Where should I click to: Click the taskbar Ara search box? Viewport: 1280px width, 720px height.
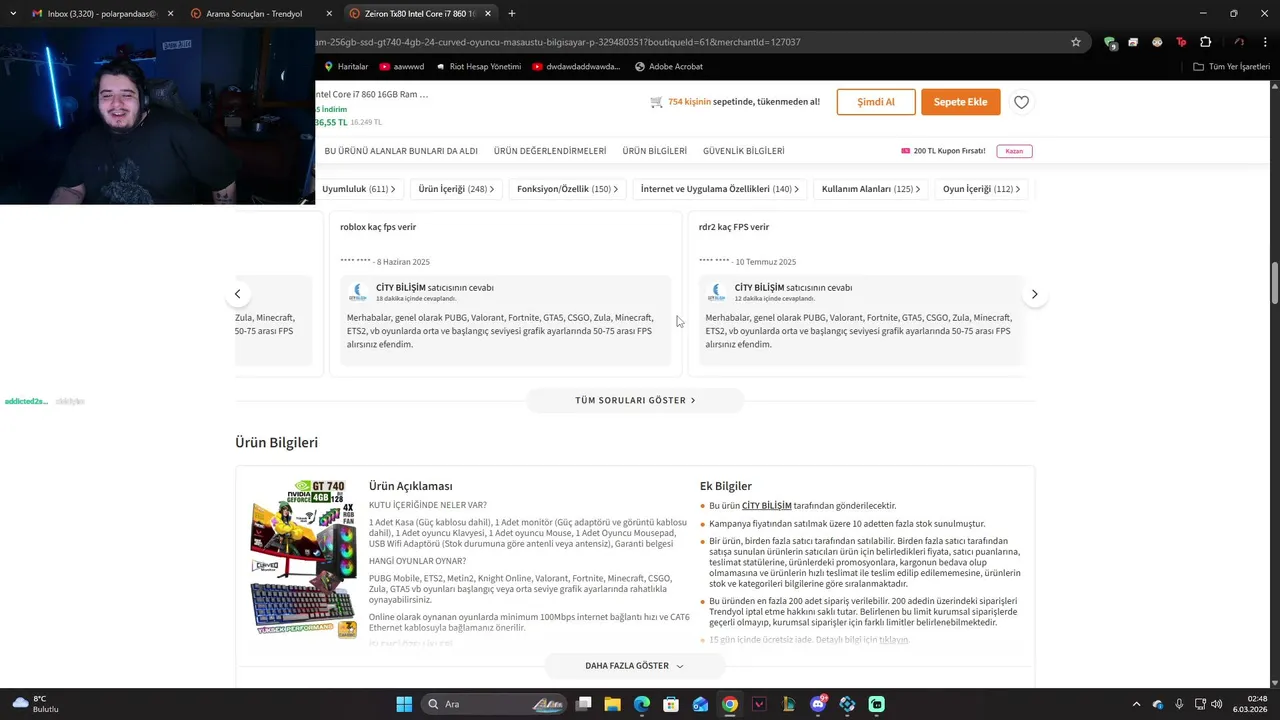(x=494, y=704)
